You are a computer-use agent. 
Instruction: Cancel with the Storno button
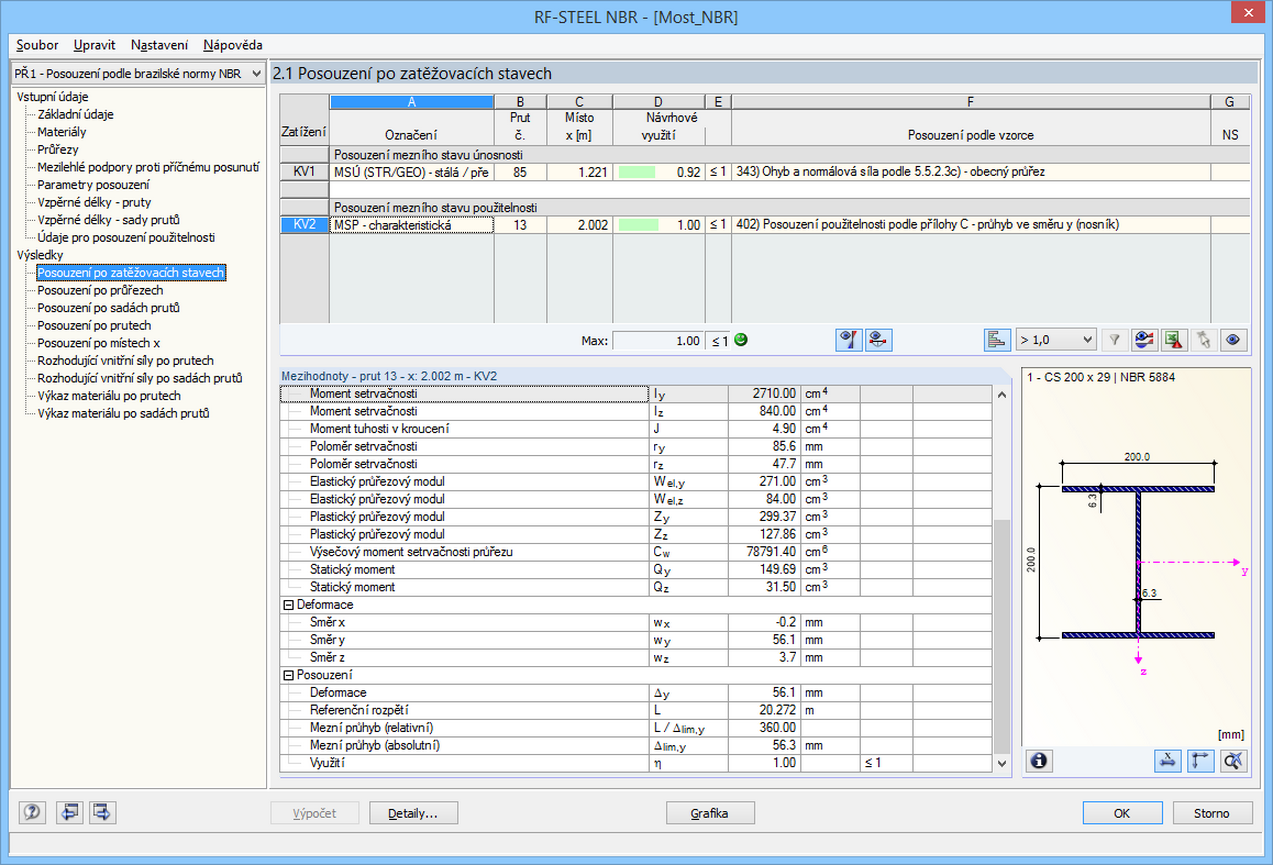[x=1212, y=813]
